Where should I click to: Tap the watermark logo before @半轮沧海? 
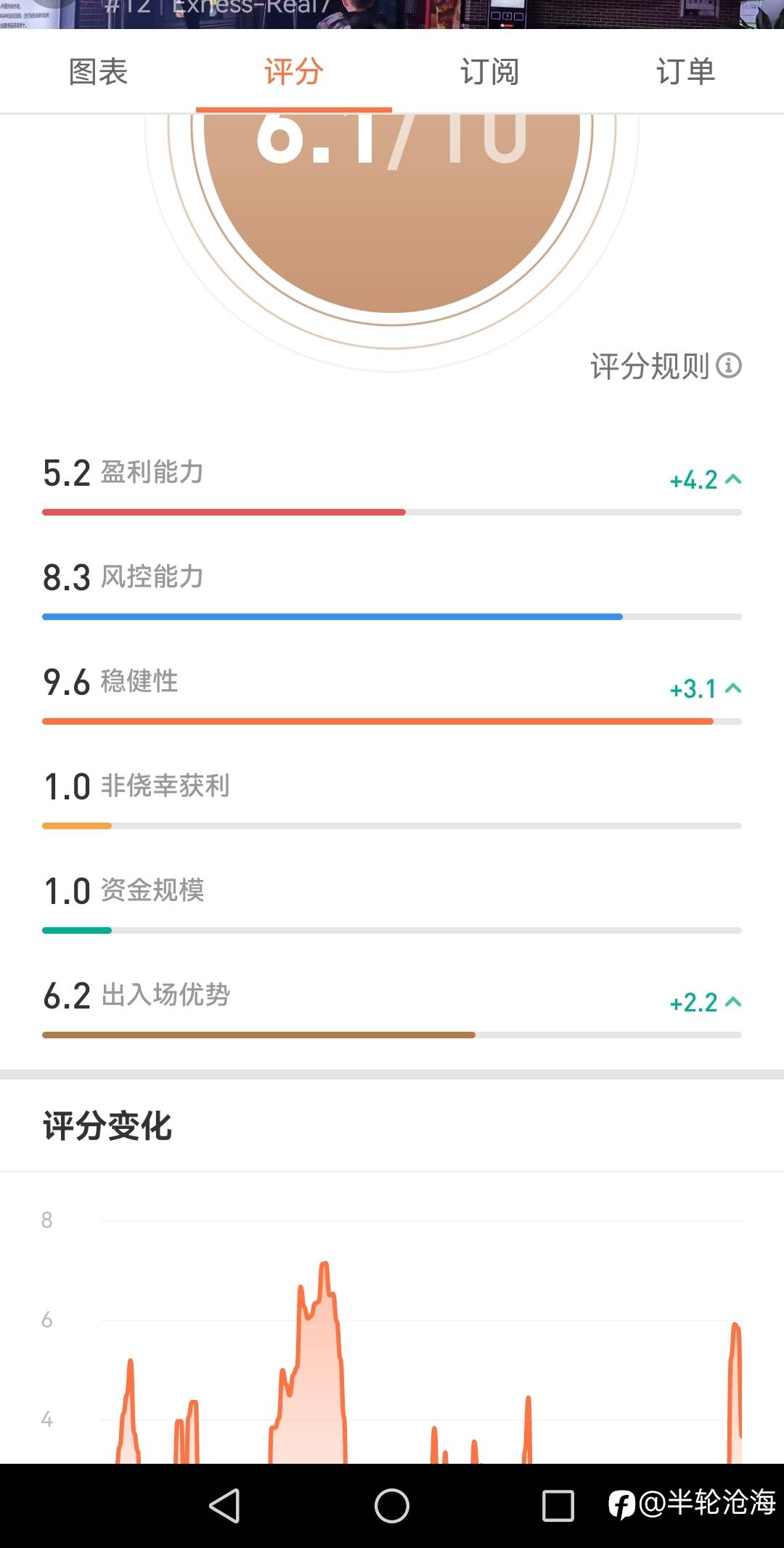[622, 1504]
